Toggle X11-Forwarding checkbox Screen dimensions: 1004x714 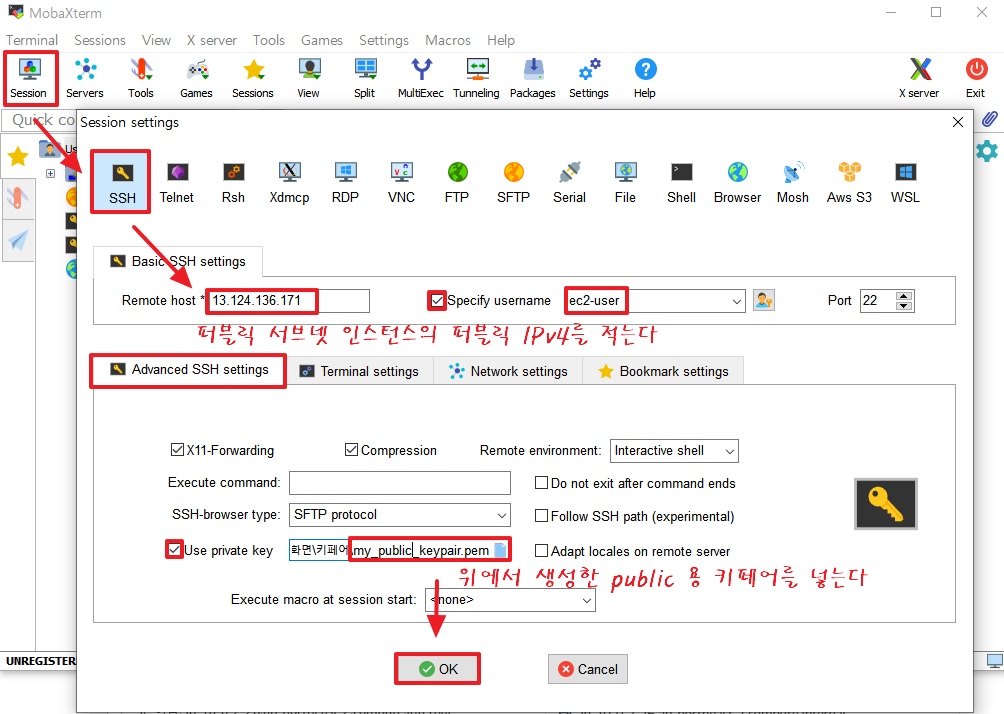(177, 450)
